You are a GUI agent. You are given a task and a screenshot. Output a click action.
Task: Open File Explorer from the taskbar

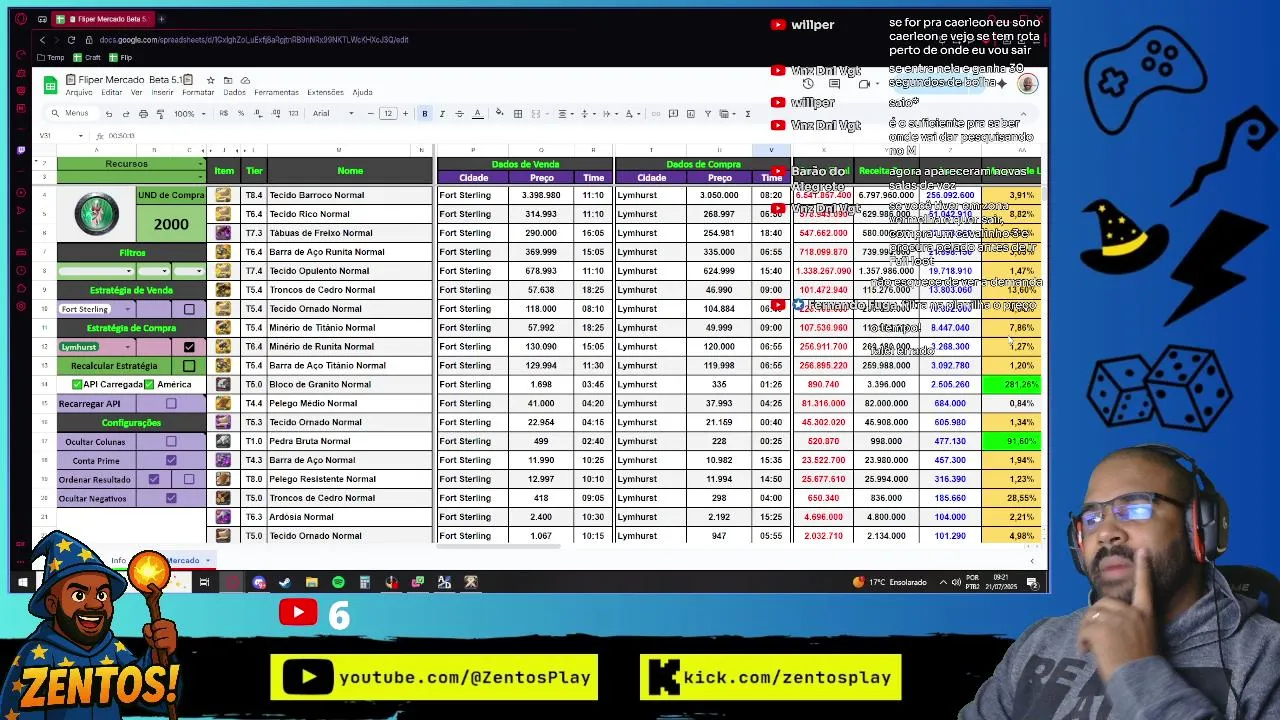pyautogui.click(x=311, y=582)
